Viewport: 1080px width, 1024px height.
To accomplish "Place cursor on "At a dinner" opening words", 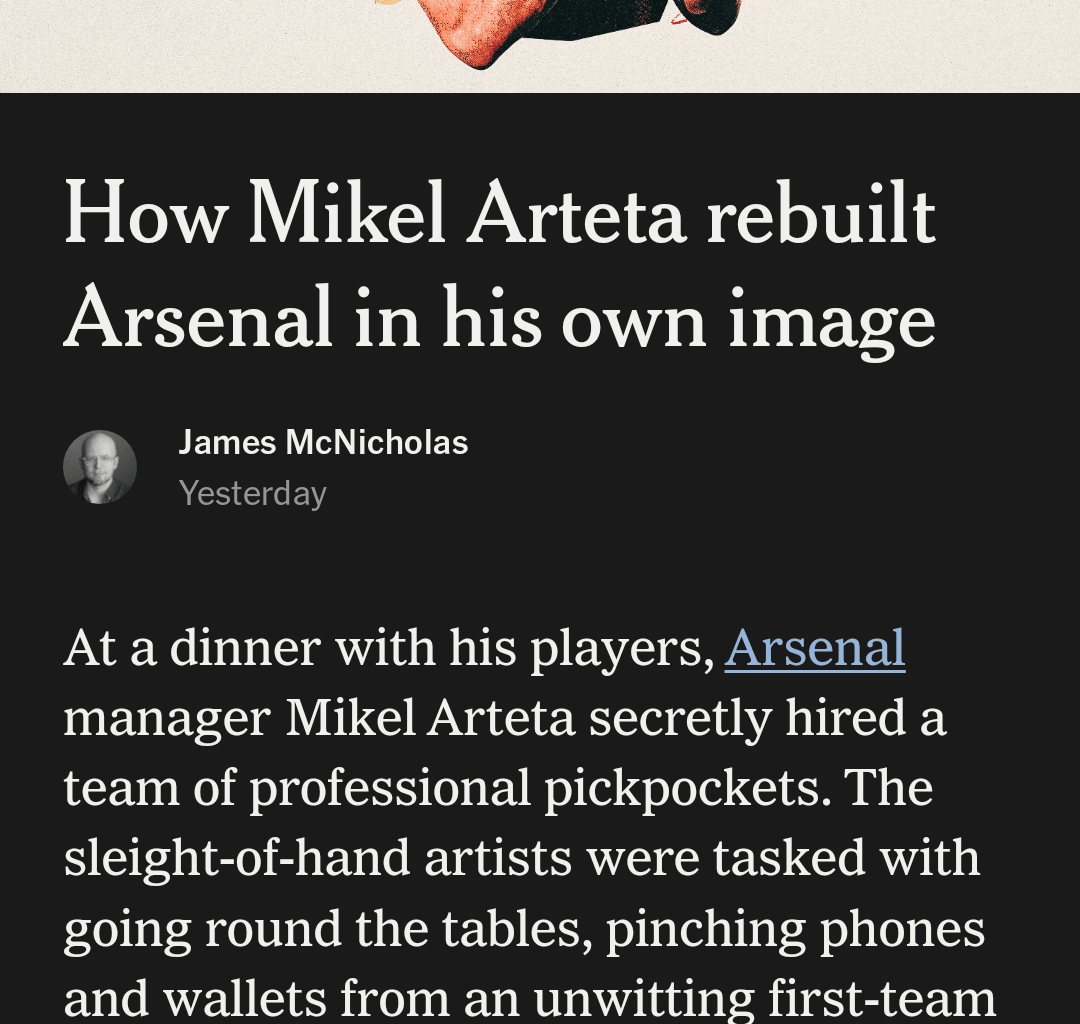I will tap(192, 648).
